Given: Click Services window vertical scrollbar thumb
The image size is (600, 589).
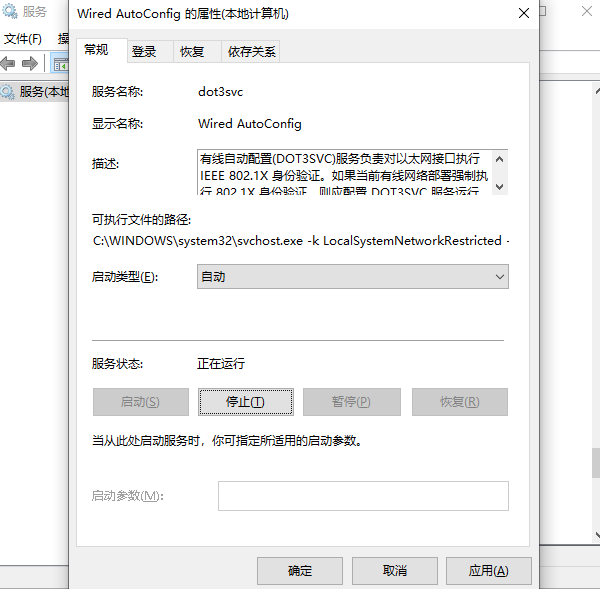Looking at the screenshot, I should [x=596, y=463].
